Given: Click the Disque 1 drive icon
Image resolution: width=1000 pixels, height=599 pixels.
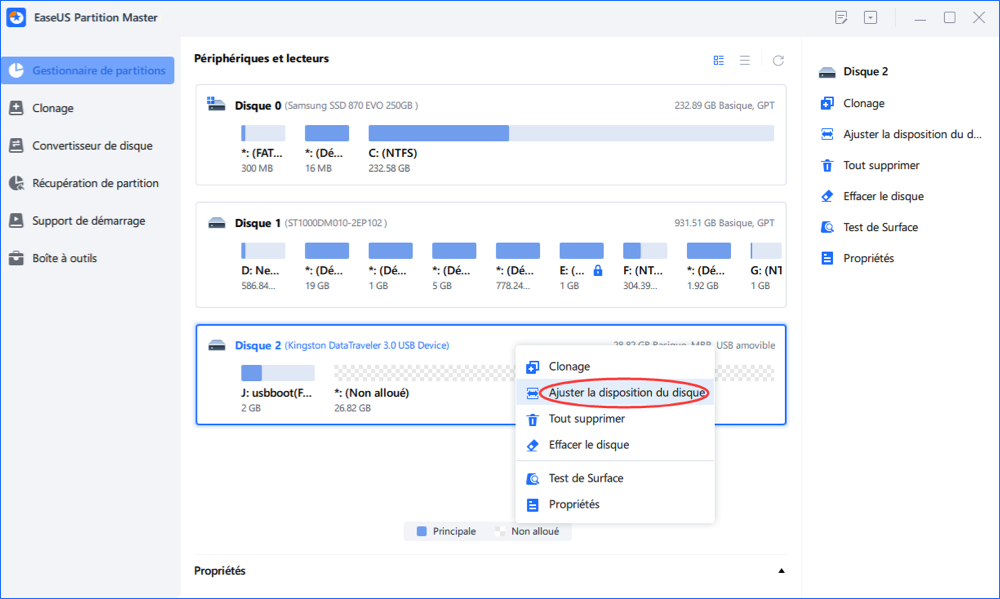Looking at the screenshot, I should [x=217, y=223].
